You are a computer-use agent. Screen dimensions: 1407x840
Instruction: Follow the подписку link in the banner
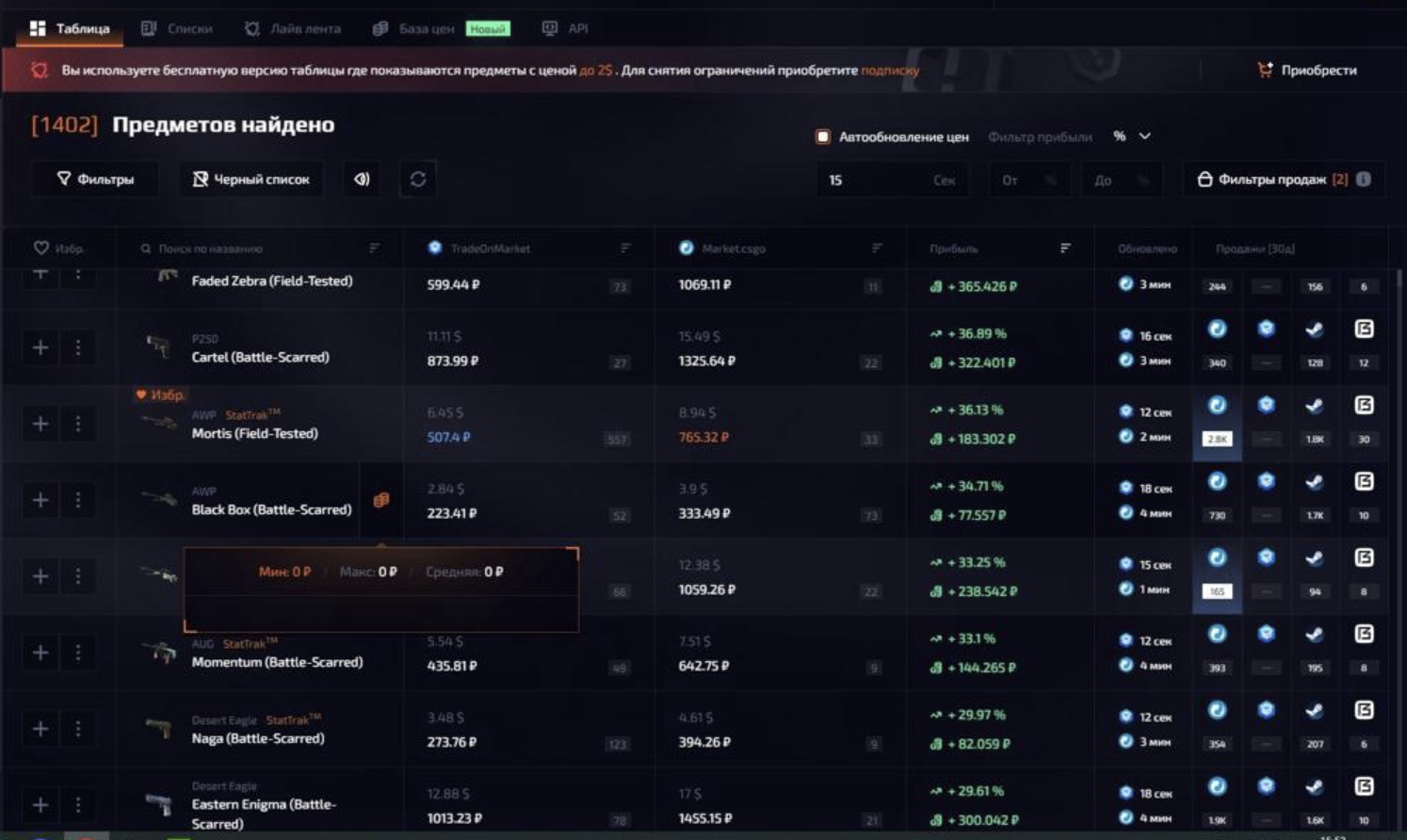(890, 70)
